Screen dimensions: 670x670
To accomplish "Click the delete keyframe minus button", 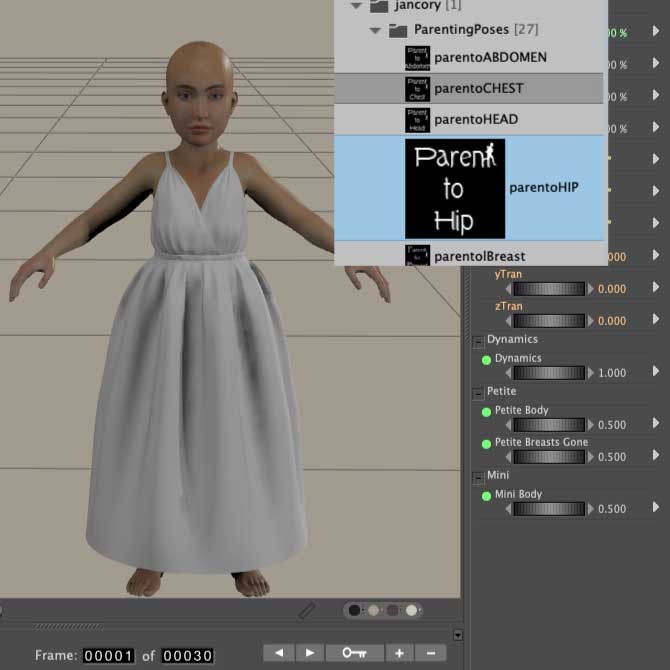I will click(430, 653).
